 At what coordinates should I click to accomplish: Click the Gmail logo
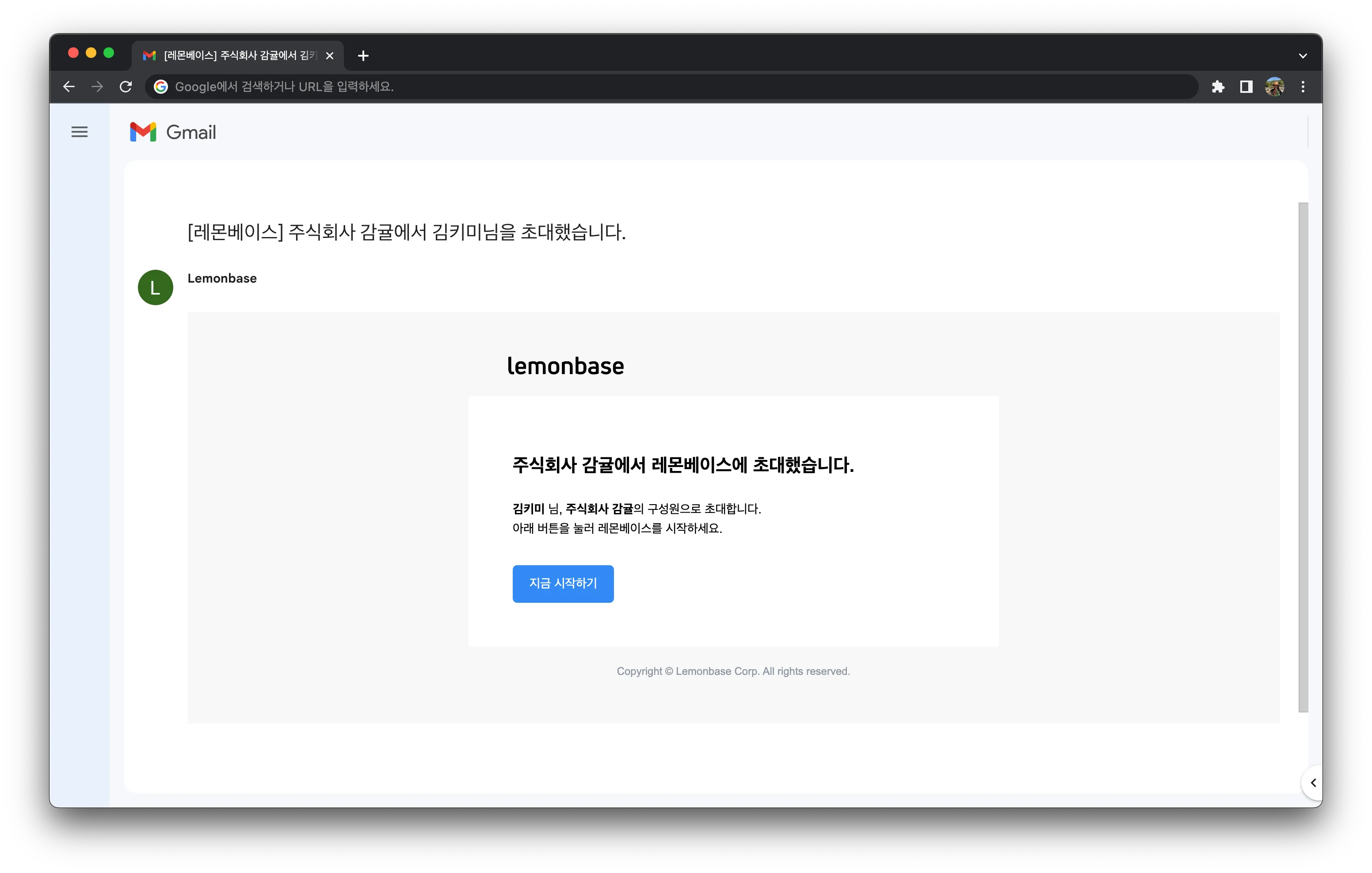pos(173,132)
